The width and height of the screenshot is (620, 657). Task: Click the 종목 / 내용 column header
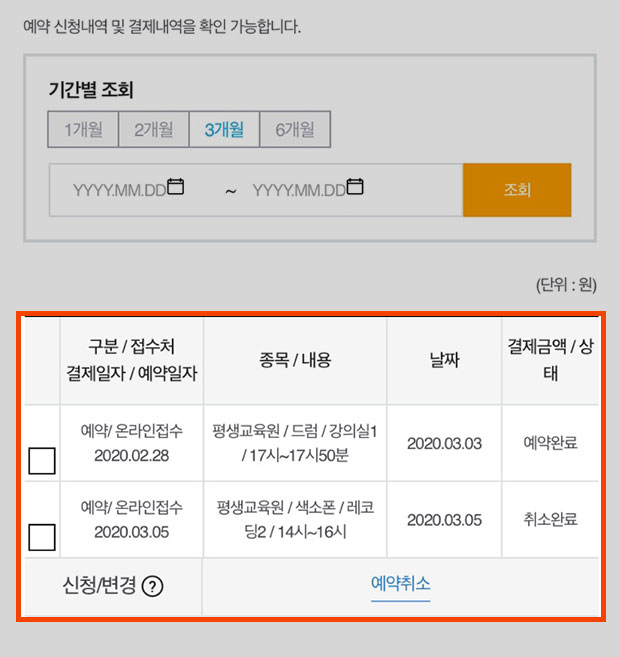click(295, 360)
